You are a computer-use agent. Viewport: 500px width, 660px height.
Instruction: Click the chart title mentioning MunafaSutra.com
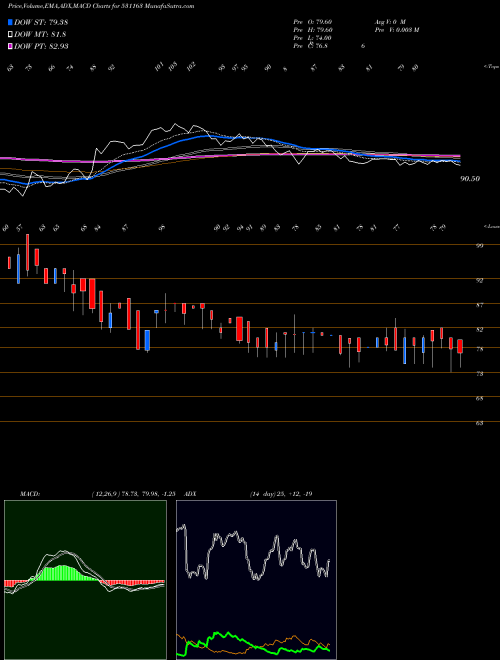coord(101,6)
